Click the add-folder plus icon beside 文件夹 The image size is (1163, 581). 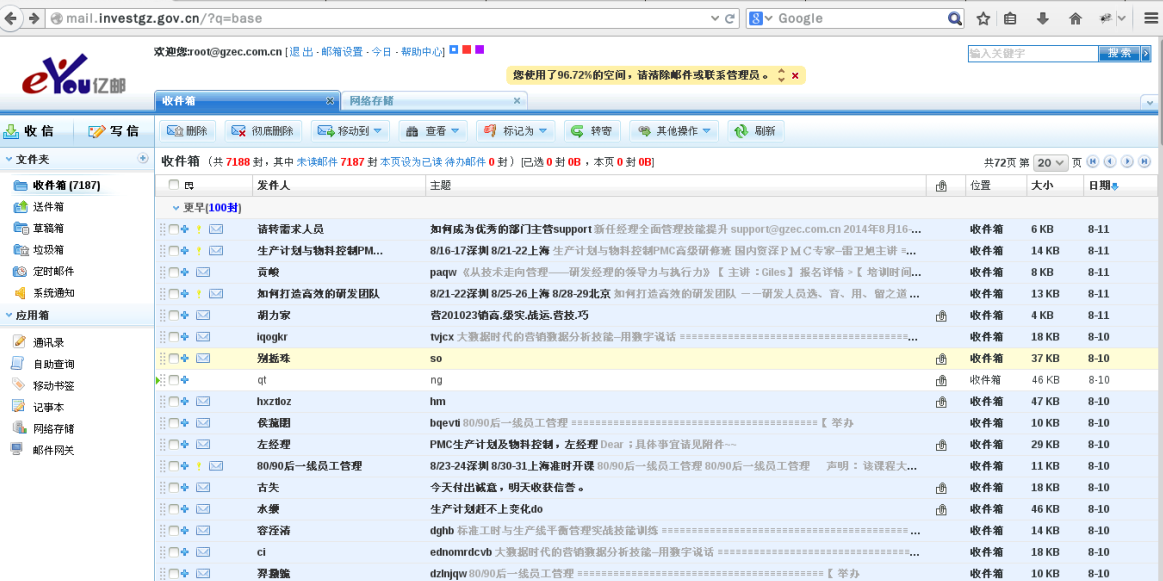[x=143, y=159]
